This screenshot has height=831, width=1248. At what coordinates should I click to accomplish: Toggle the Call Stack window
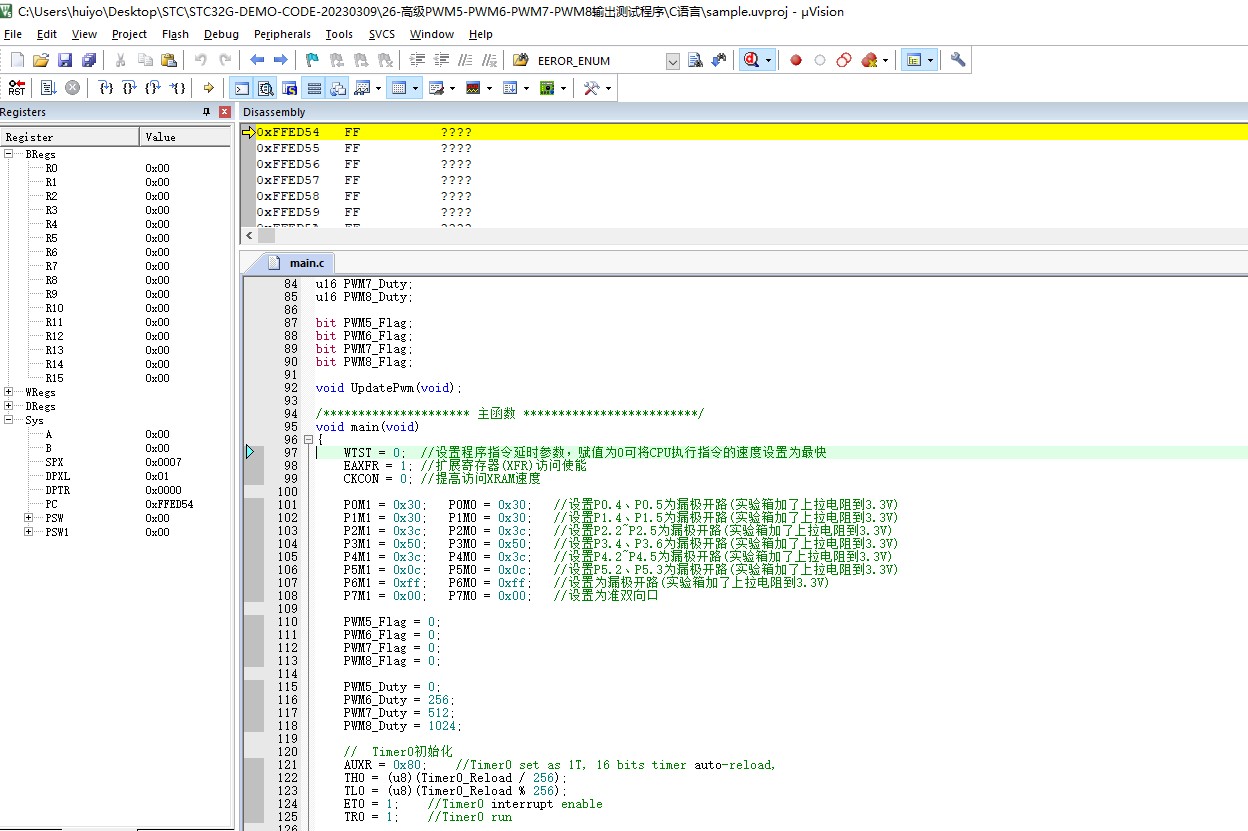point(338,88)
